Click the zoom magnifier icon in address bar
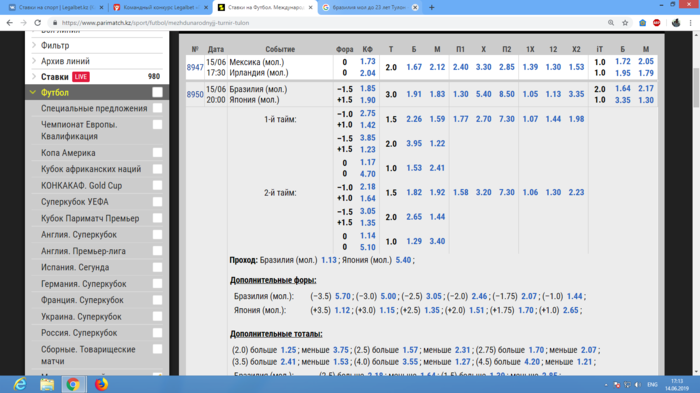The image size is (700, 393). [x=611, y=23]
